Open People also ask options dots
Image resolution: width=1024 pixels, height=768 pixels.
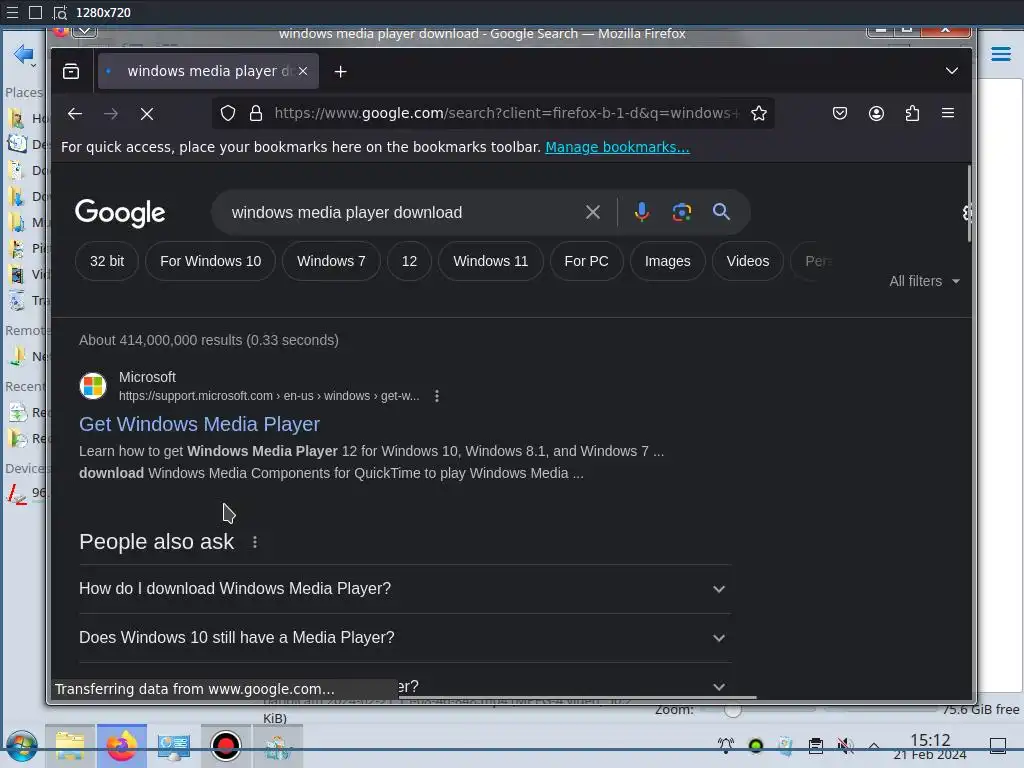[255, 542]
